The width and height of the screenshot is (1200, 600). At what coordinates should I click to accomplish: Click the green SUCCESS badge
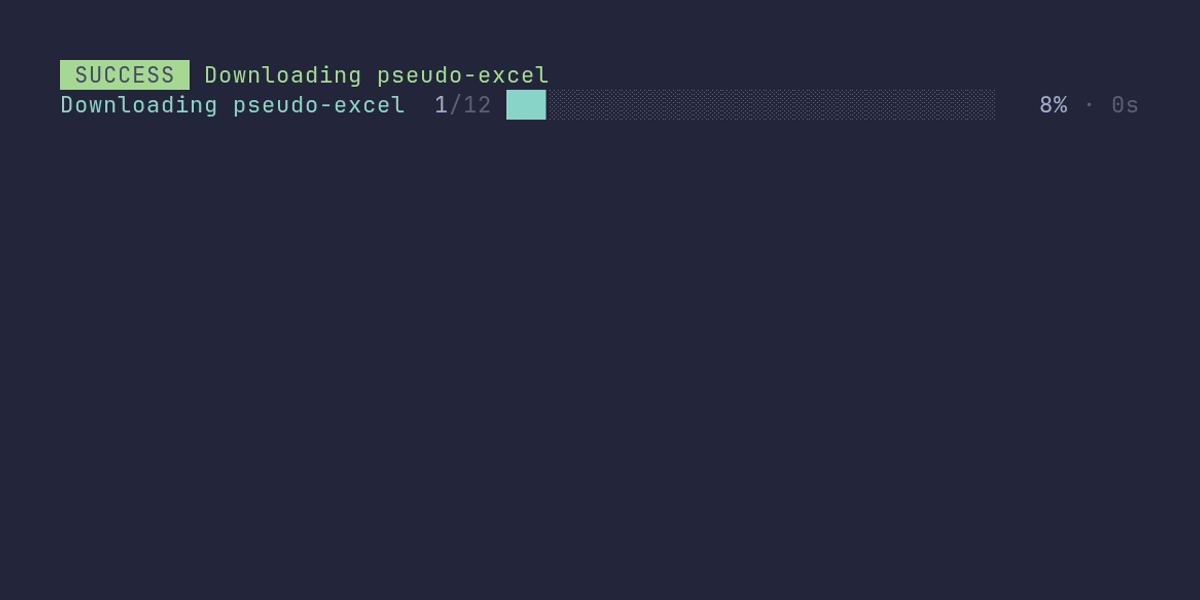(125, 75)
